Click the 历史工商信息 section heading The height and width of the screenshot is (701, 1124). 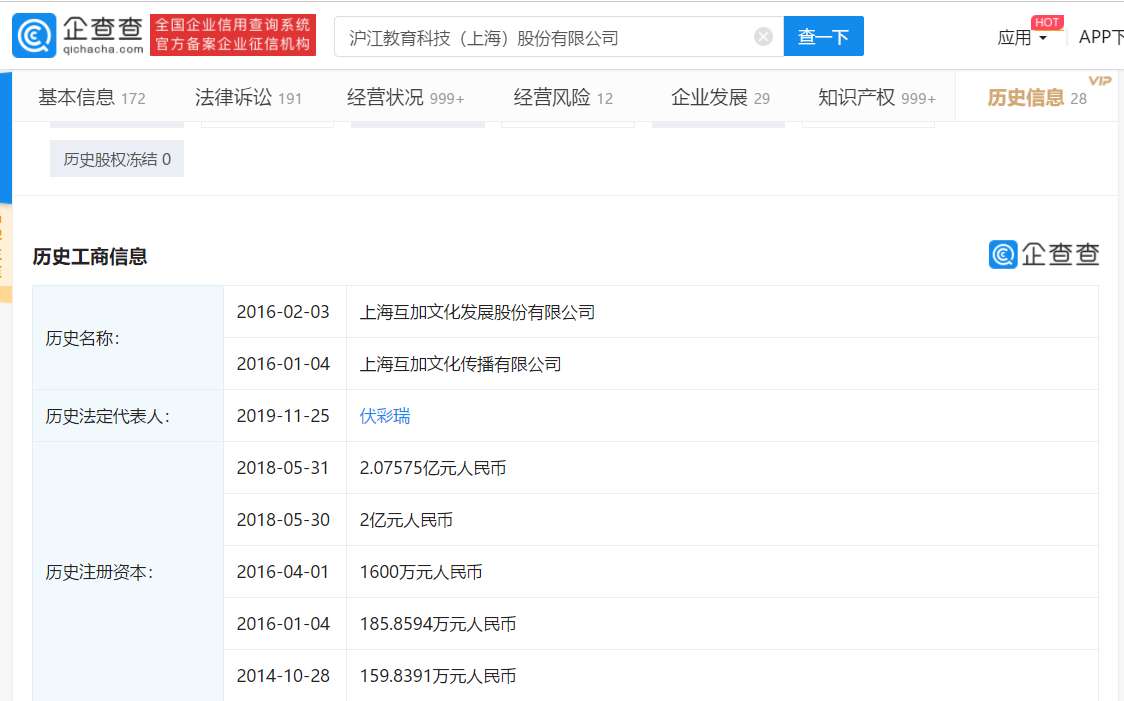(90, 257)
